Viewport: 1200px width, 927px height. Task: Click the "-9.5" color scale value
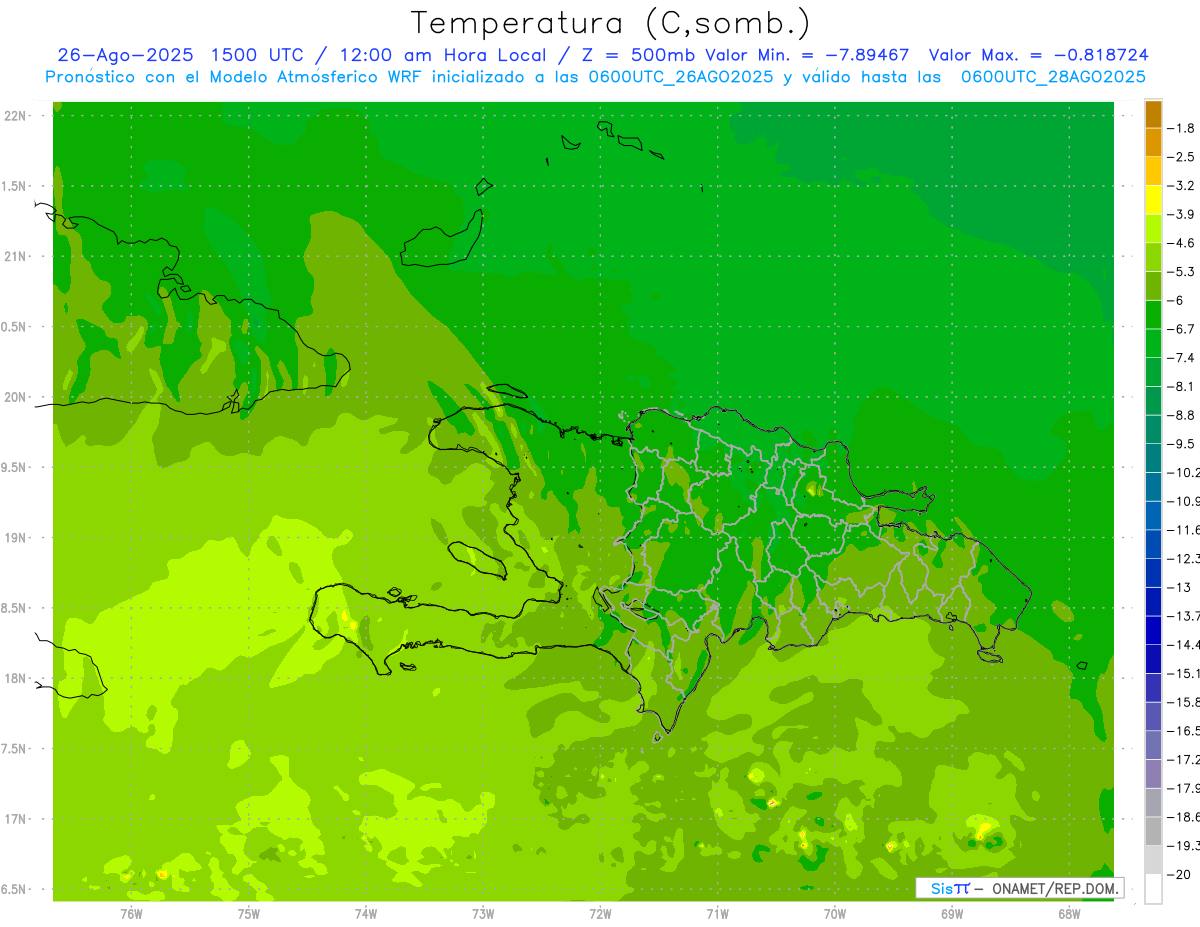click(x=1181, y=444)
